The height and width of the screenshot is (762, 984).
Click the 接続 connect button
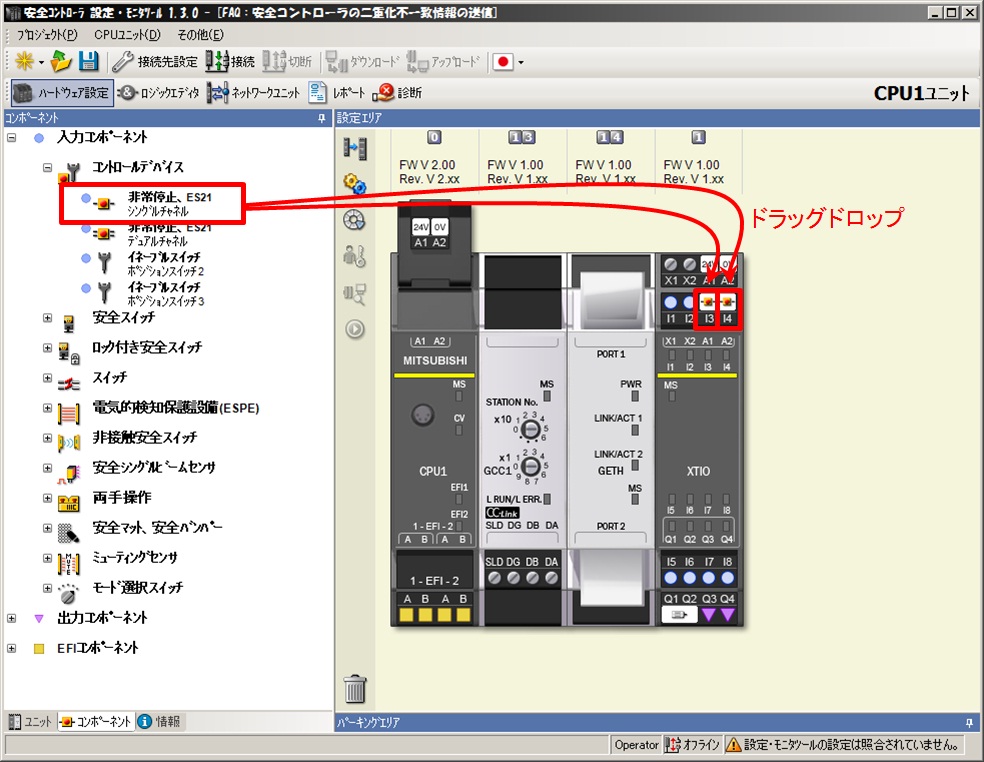231,61
